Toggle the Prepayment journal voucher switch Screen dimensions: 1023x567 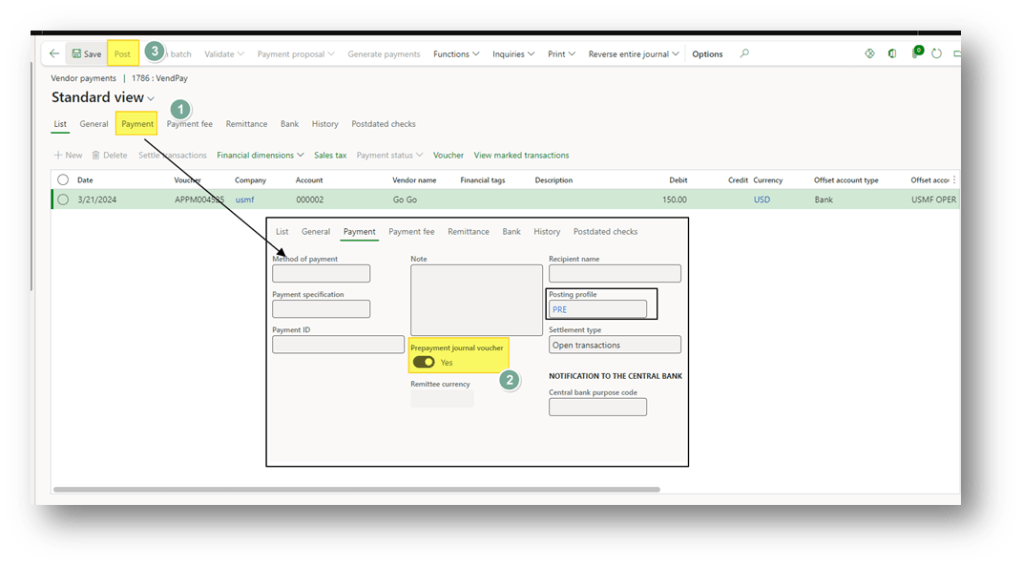click(x=423, y=362)
